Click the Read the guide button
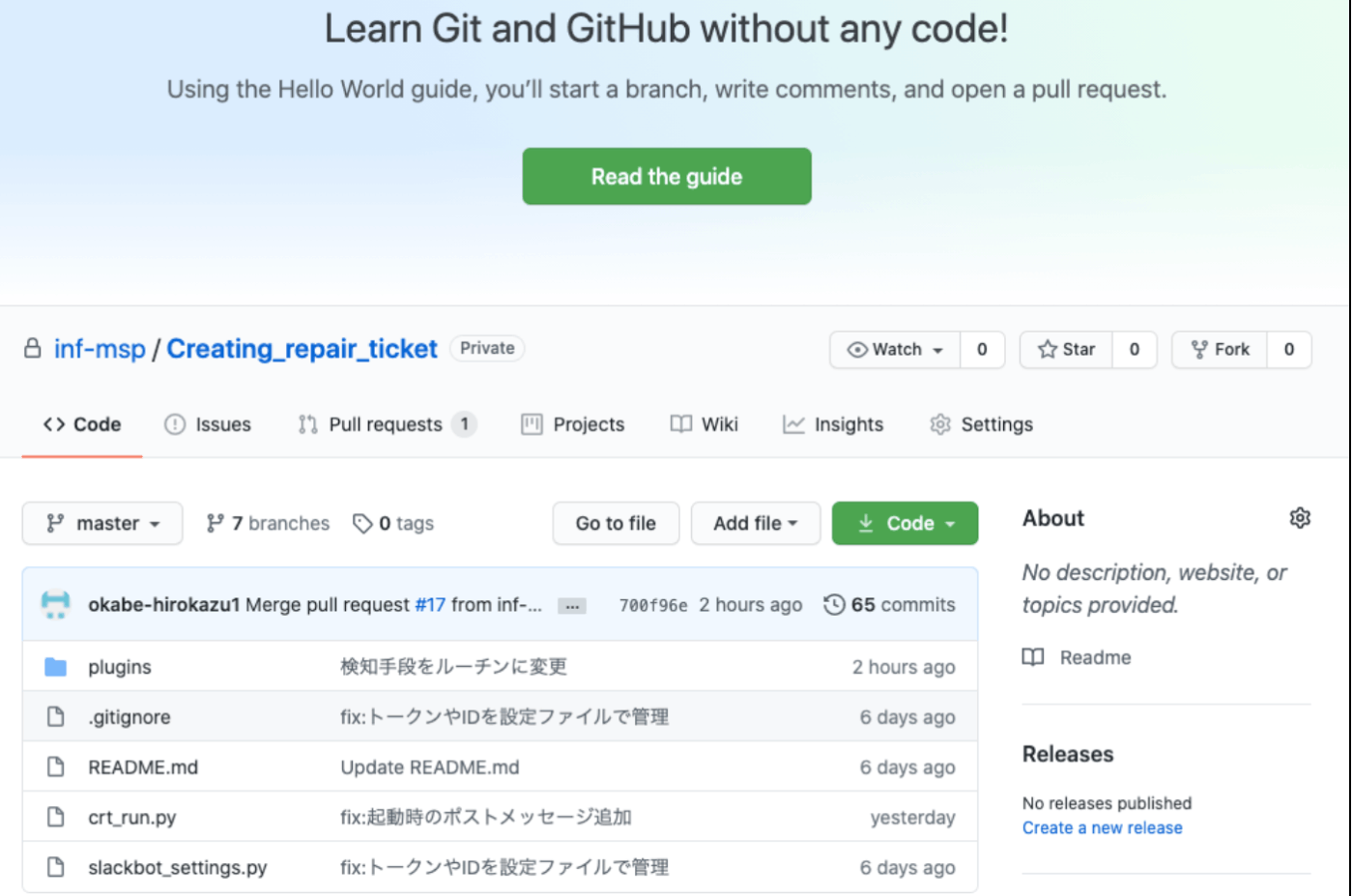This screenshot has width=1353, height=896. 666,176
